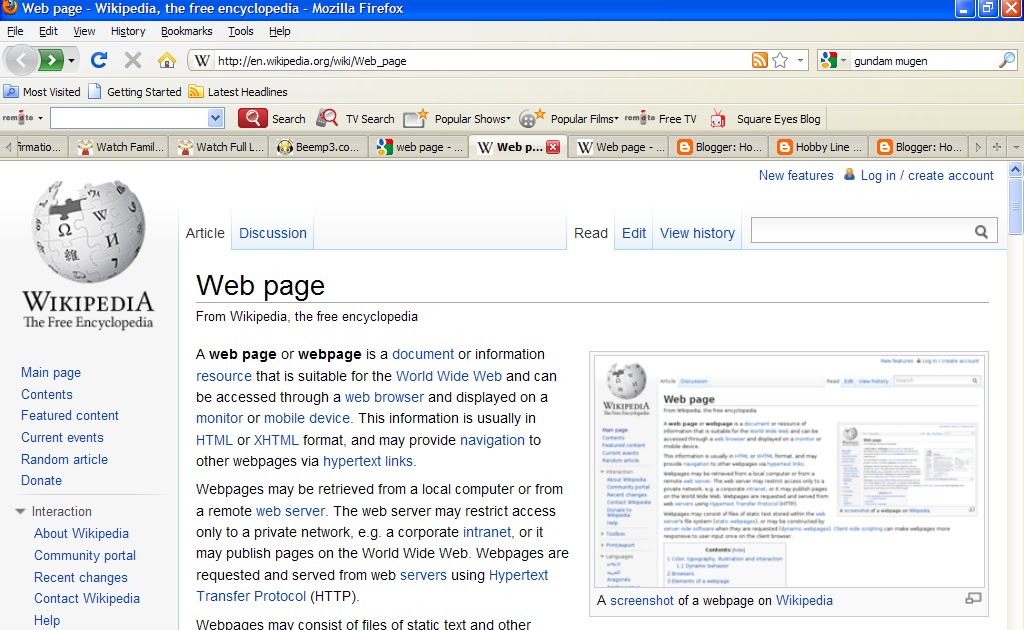This screenshot has width=1024, height=630.
Task: Close the active Web page tab
Action: pos(553,147)
